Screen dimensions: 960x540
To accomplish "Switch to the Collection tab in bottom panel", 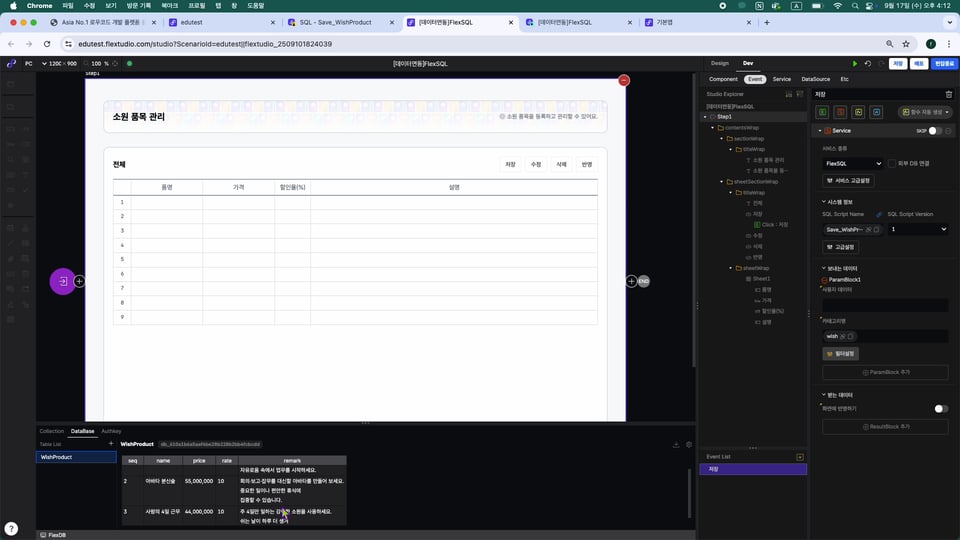I will 51,432.
